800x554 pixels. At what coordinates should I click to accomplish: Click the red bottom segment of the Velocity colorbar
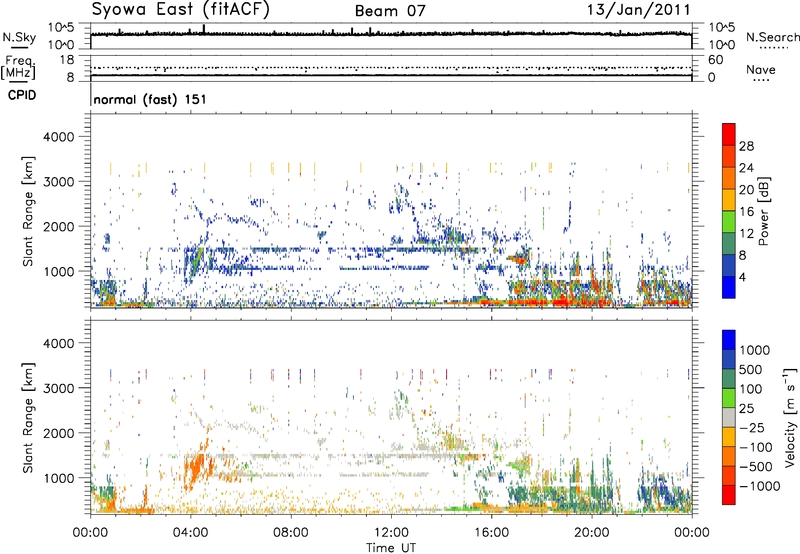[x=729, y=495]
